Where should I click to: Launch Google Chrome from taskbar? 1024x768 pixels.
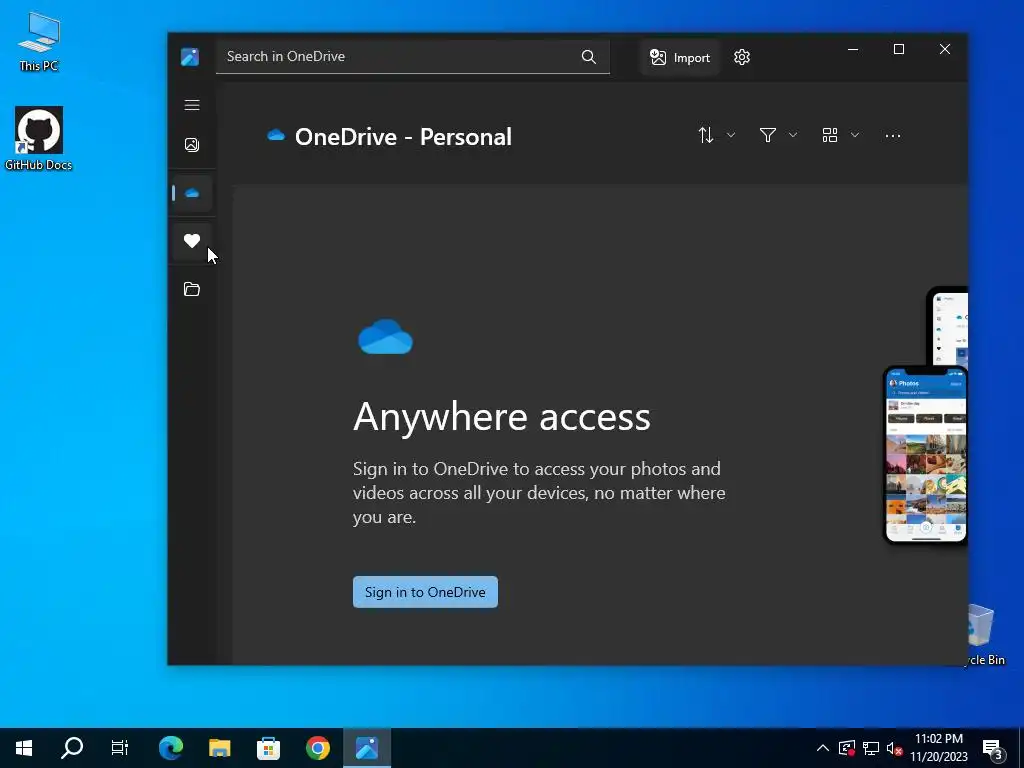[317, 748]
